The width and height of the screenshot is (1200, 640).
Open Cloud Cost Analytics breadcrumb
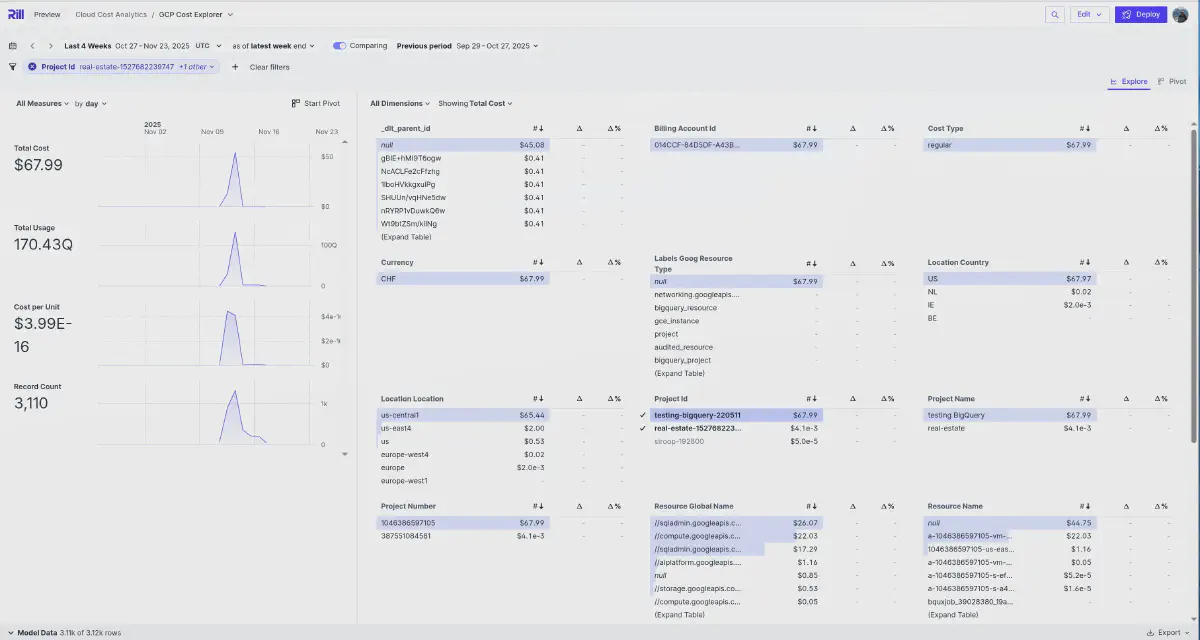(x=111, y=15)
